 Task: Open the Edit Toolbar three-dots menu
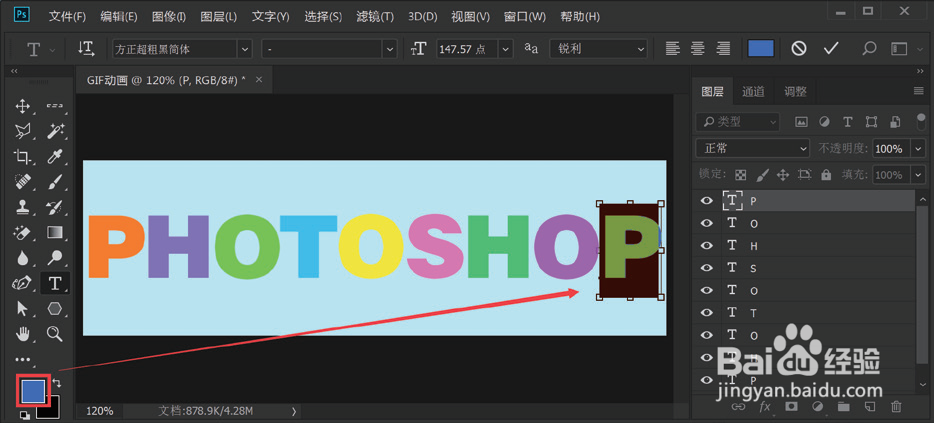coord(23,359)
